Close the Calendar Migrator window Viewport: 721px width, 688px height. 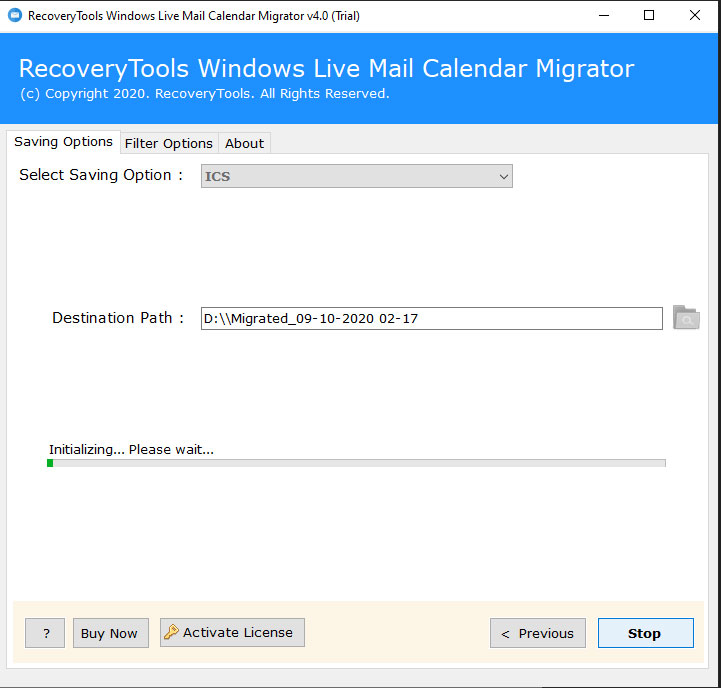pos(695,15)
